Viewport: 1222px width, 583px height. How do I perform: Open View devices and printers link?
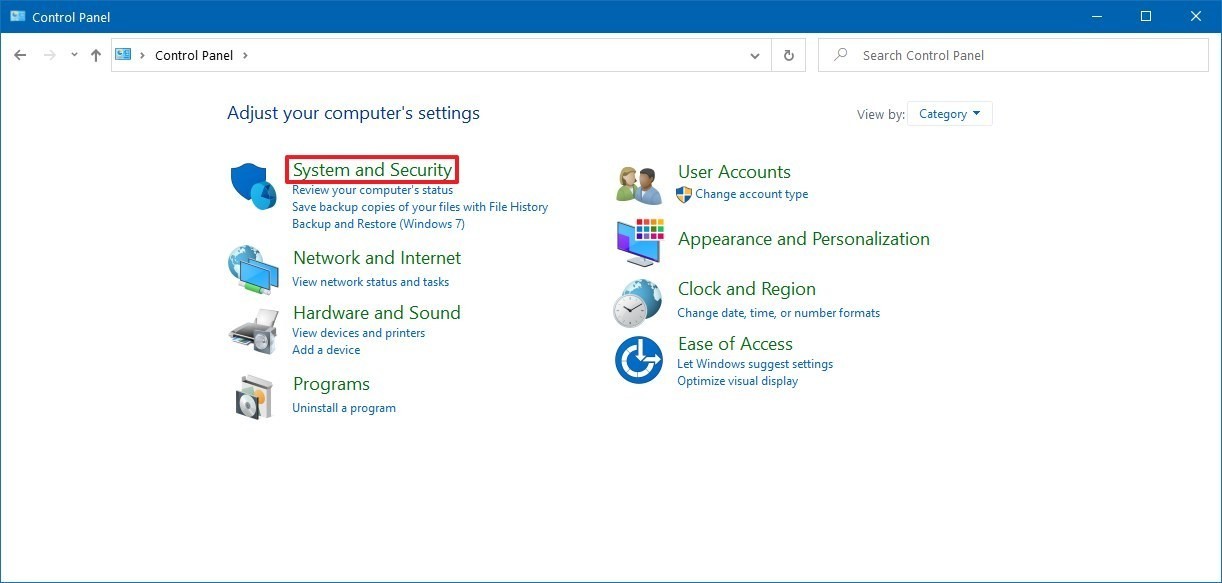point(358,333)
